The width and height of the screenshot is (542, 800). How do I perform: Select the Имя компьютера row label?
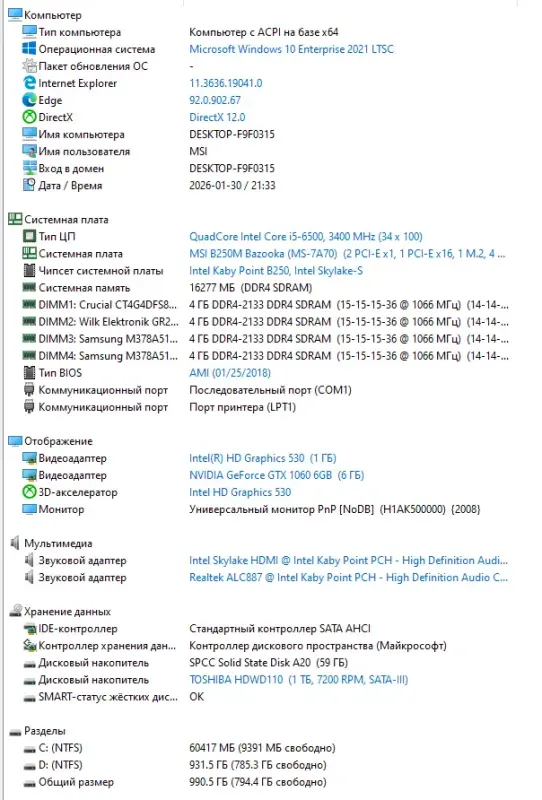[x=81, y=134]
